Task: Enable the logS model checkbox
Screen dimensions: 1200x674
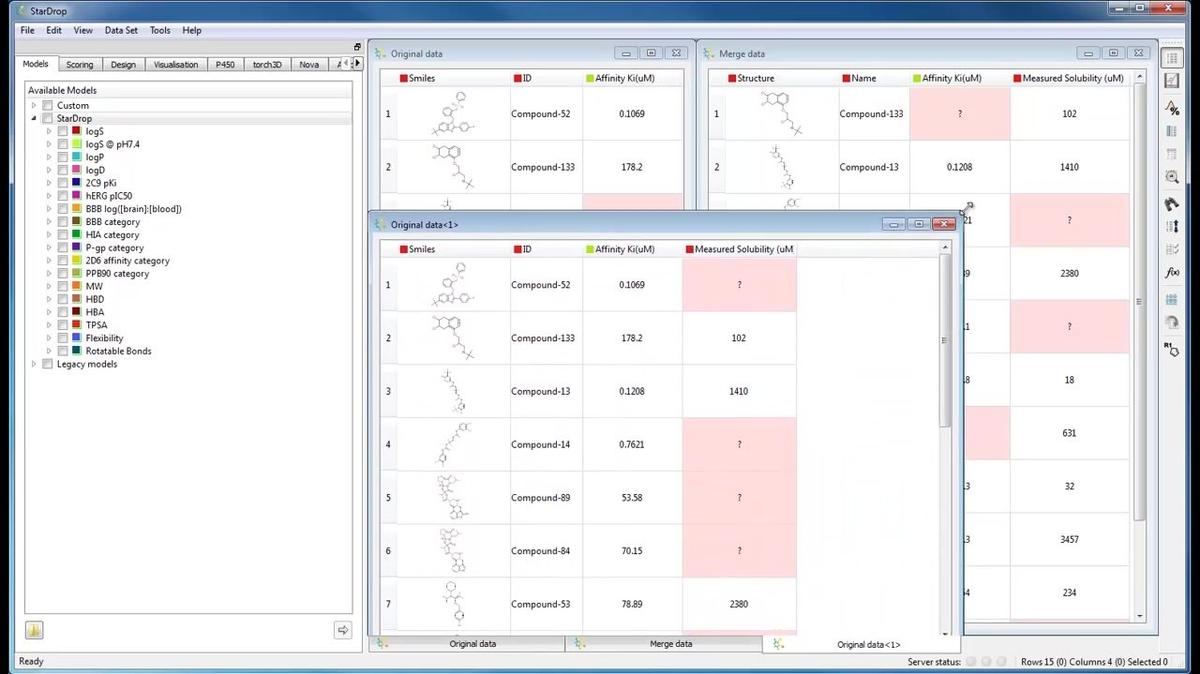Action: (61, 129)
